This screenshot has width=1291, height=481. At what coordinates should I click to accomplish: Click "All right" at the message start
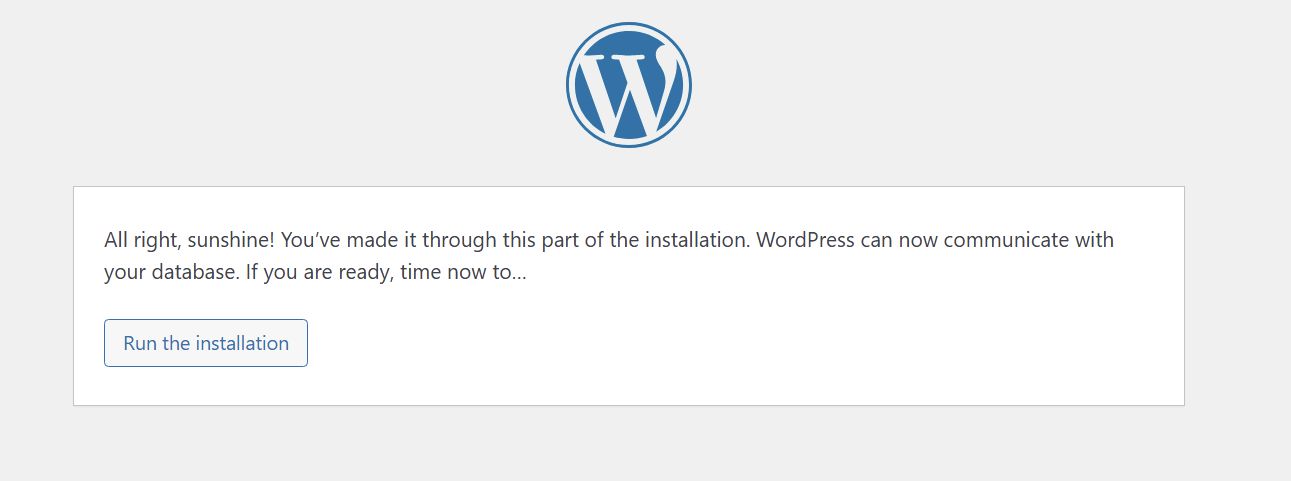click(x=135, y=241)
